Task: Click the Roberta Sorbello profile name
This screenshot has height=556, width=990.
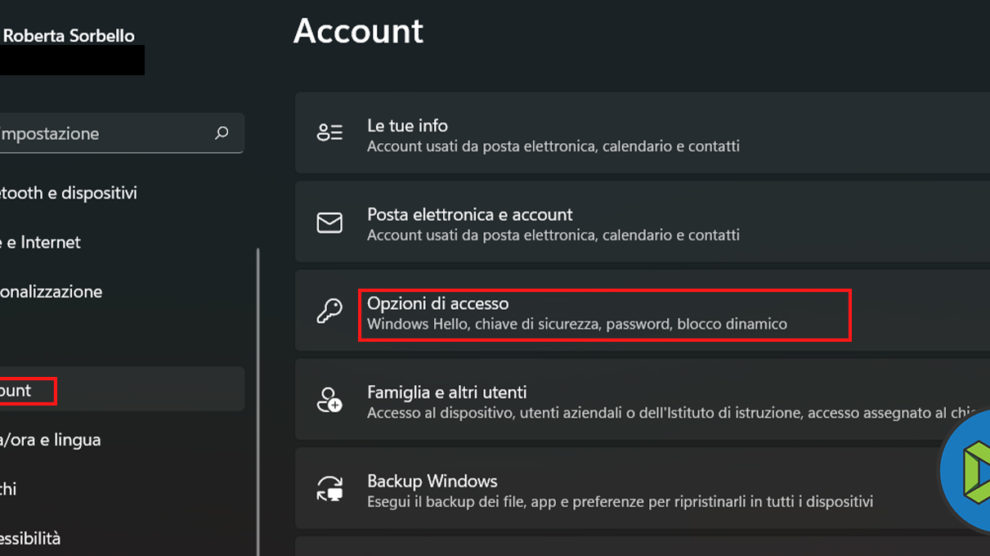Action: coord(70,35)
